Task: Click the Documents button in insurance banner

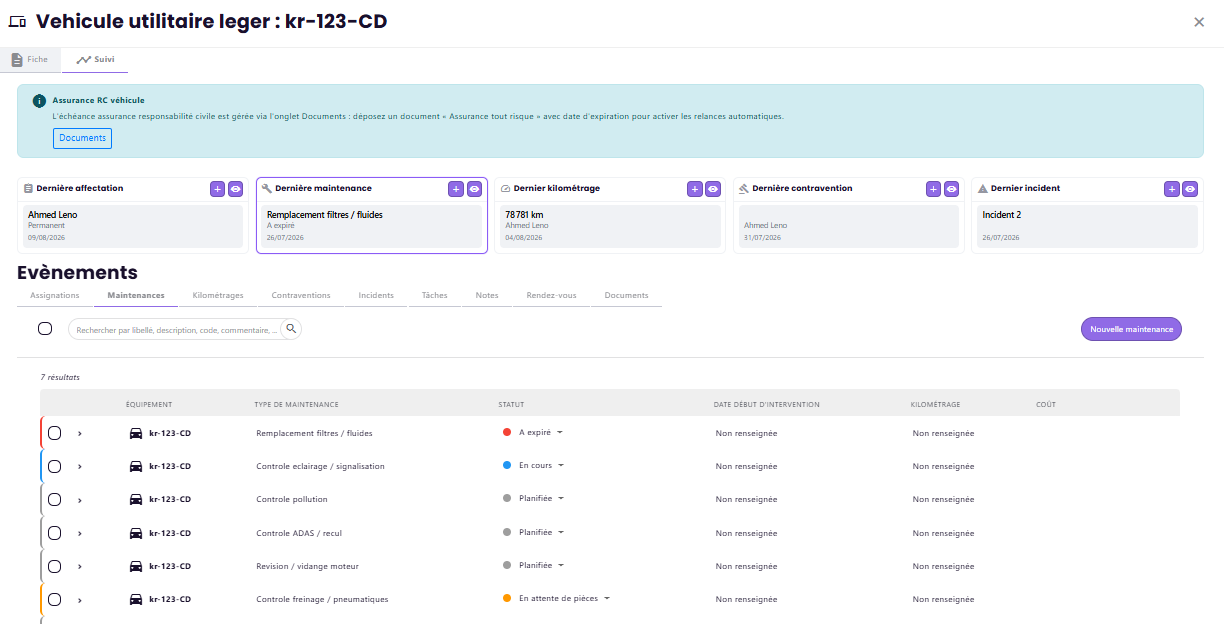Action: (x=83, y=138)
